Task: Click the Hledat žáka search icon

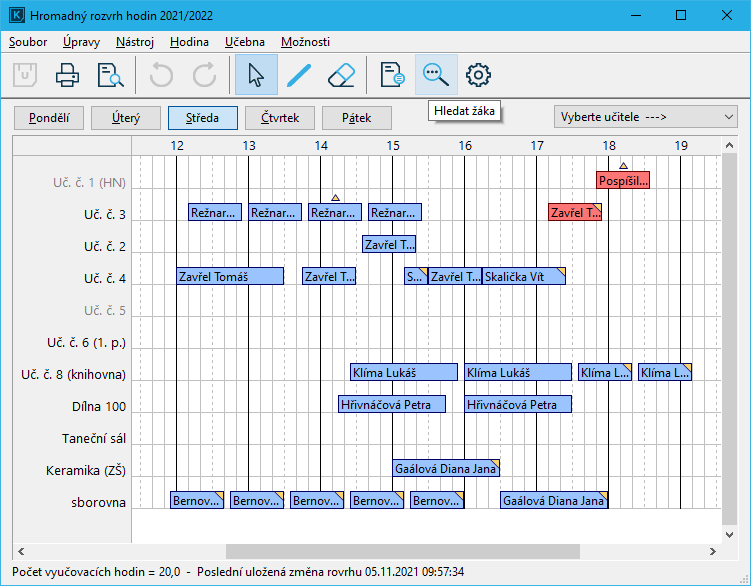Action: [436, 75]
